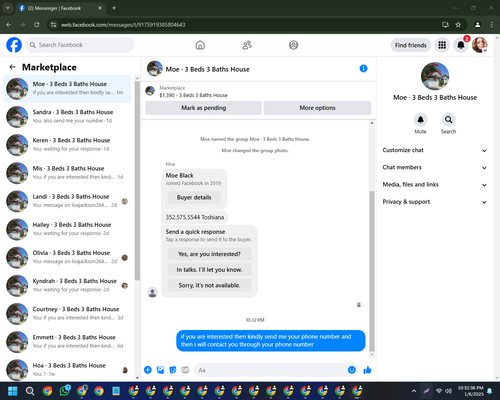Open Sandra - 3 Beds 3 Baths House chat

[67, 116]
